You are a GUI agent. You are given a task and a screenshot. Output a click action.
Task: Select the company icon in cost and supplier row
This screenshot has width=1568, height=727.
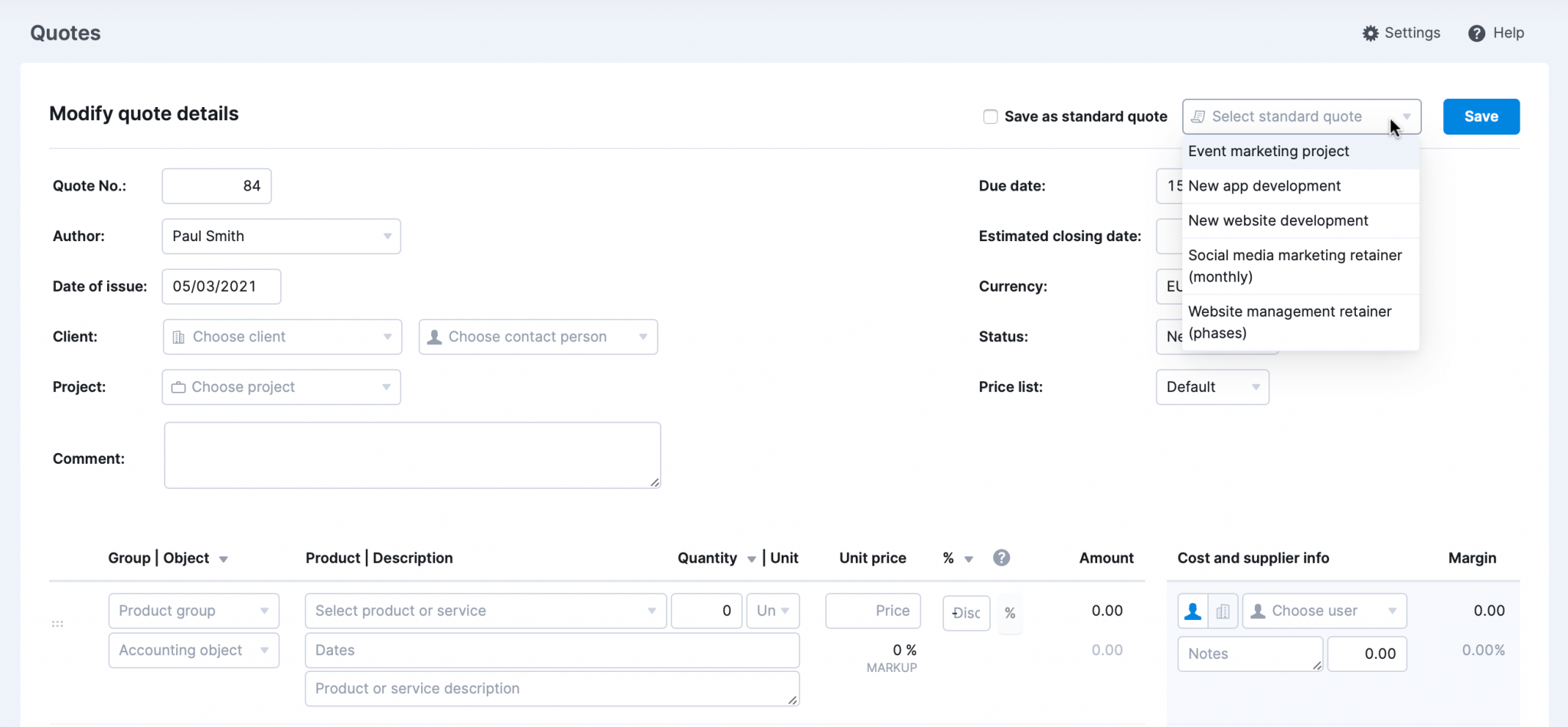(1223, 611)
